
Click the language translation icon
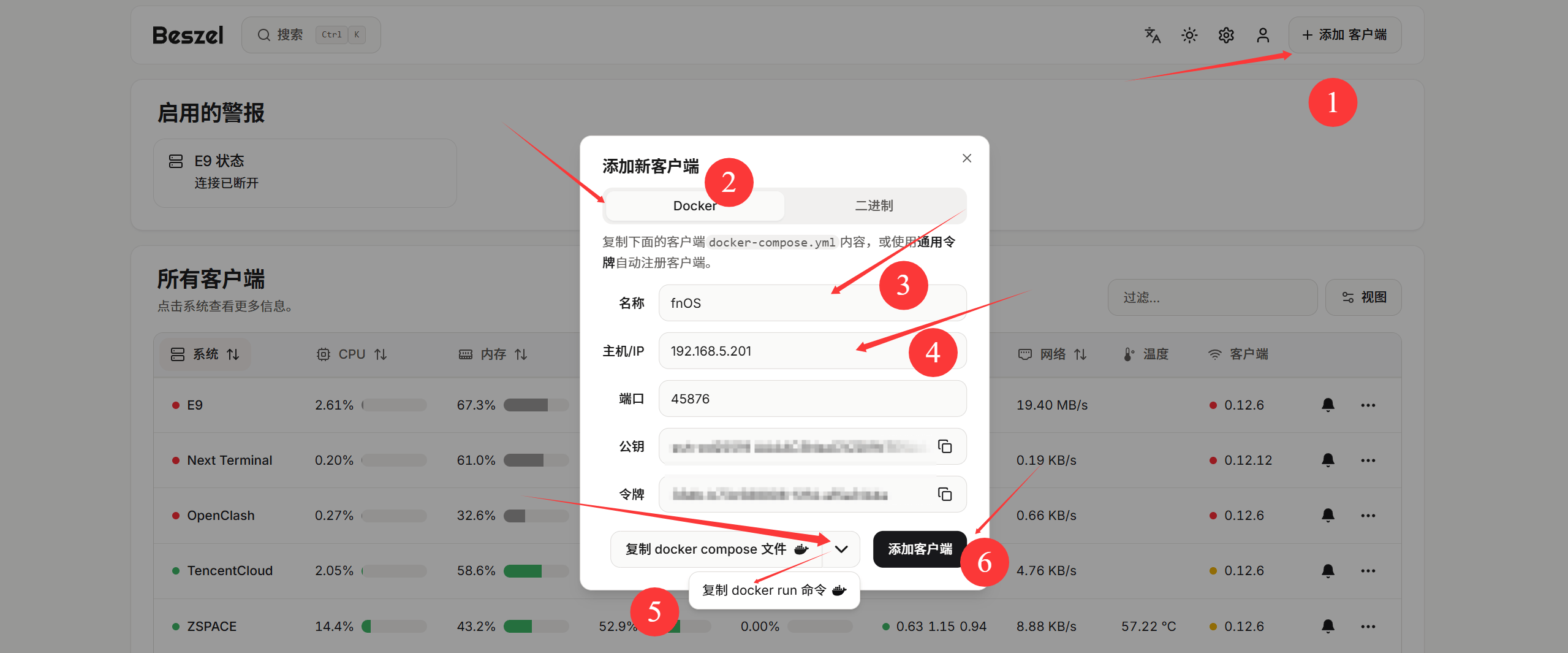click(x=1153, y=36)
